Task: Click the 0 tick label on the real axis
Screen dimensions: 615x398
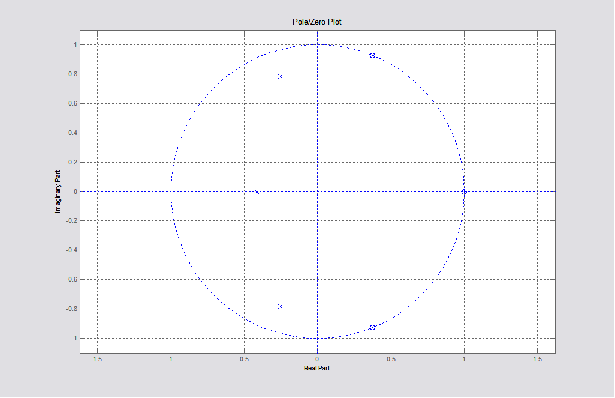Action: [317, 359]
